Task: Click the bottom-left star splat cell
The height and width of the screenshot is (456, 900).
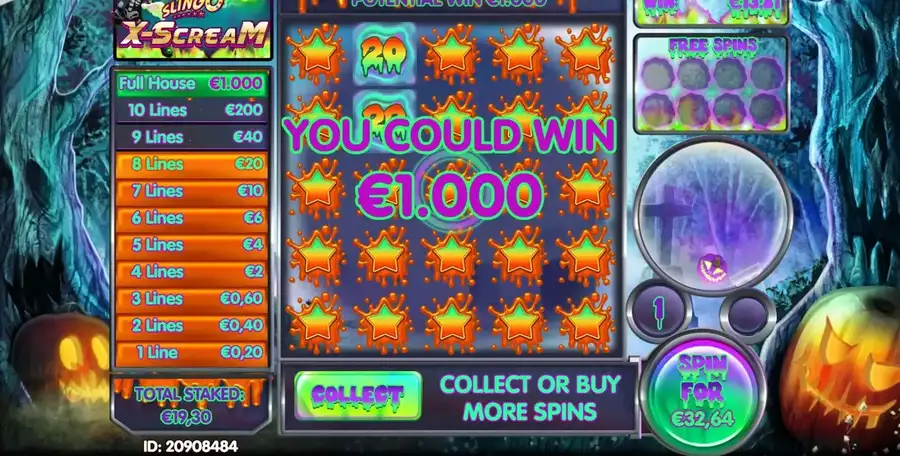Action: [316, 323]
